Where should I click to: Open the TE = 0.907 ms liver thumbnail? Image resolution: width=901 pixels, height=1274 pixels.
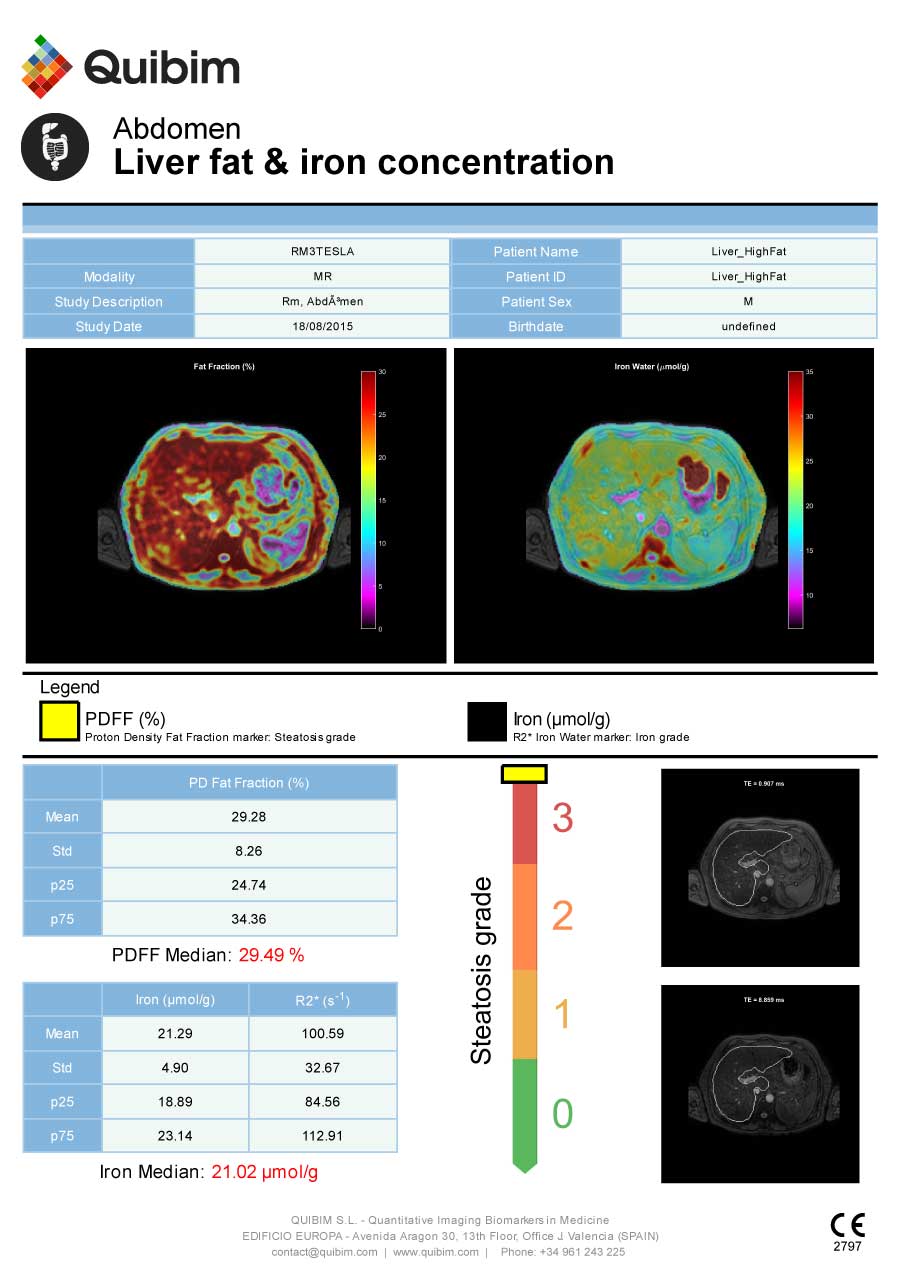pos(760,867)
